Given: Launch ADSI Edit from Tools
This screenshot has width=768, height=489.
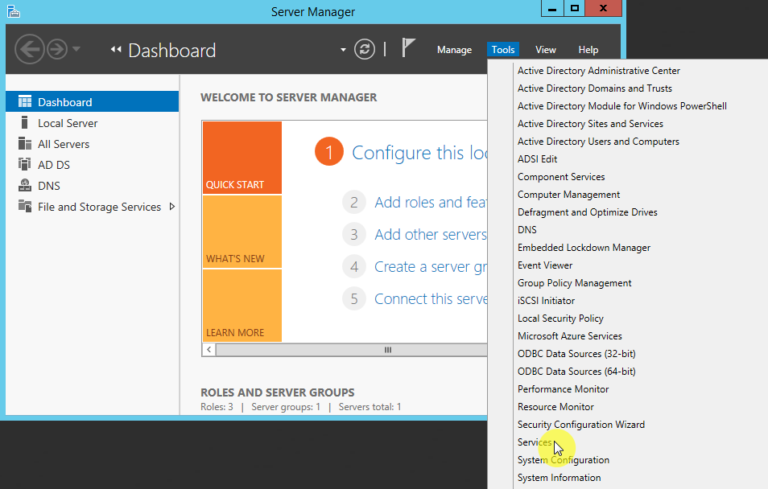Looking at the screenshot, I should tap(537, 159).
